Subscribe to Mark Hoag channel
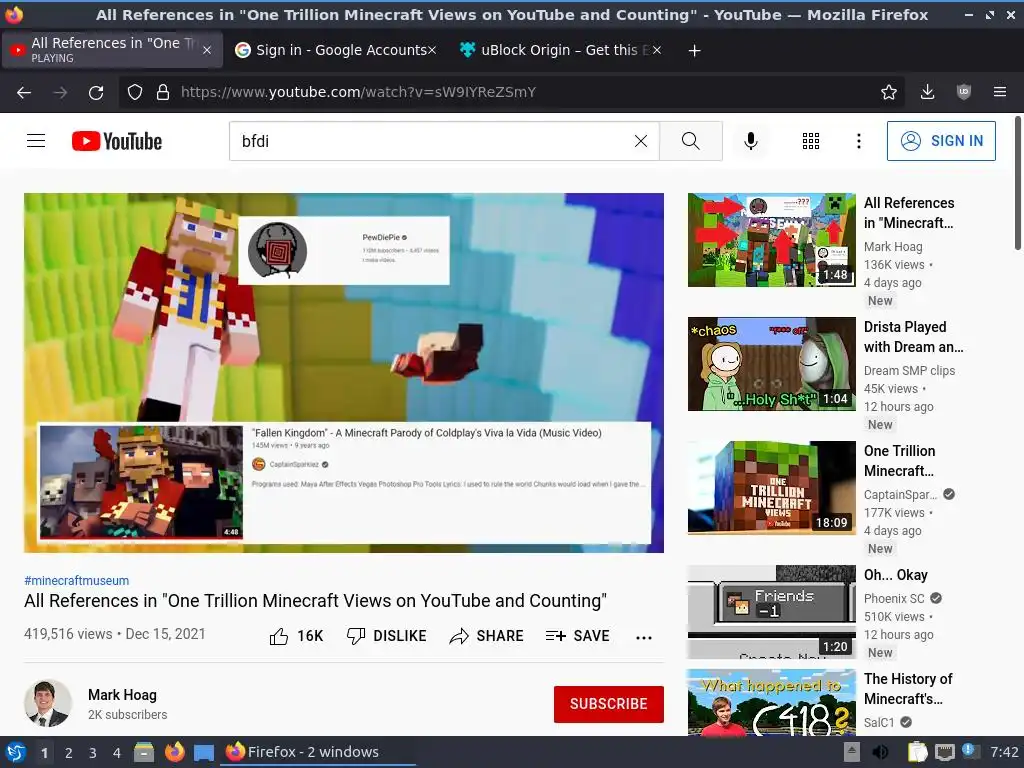The width and height of the screenshot is (1024, 768). 609,704
